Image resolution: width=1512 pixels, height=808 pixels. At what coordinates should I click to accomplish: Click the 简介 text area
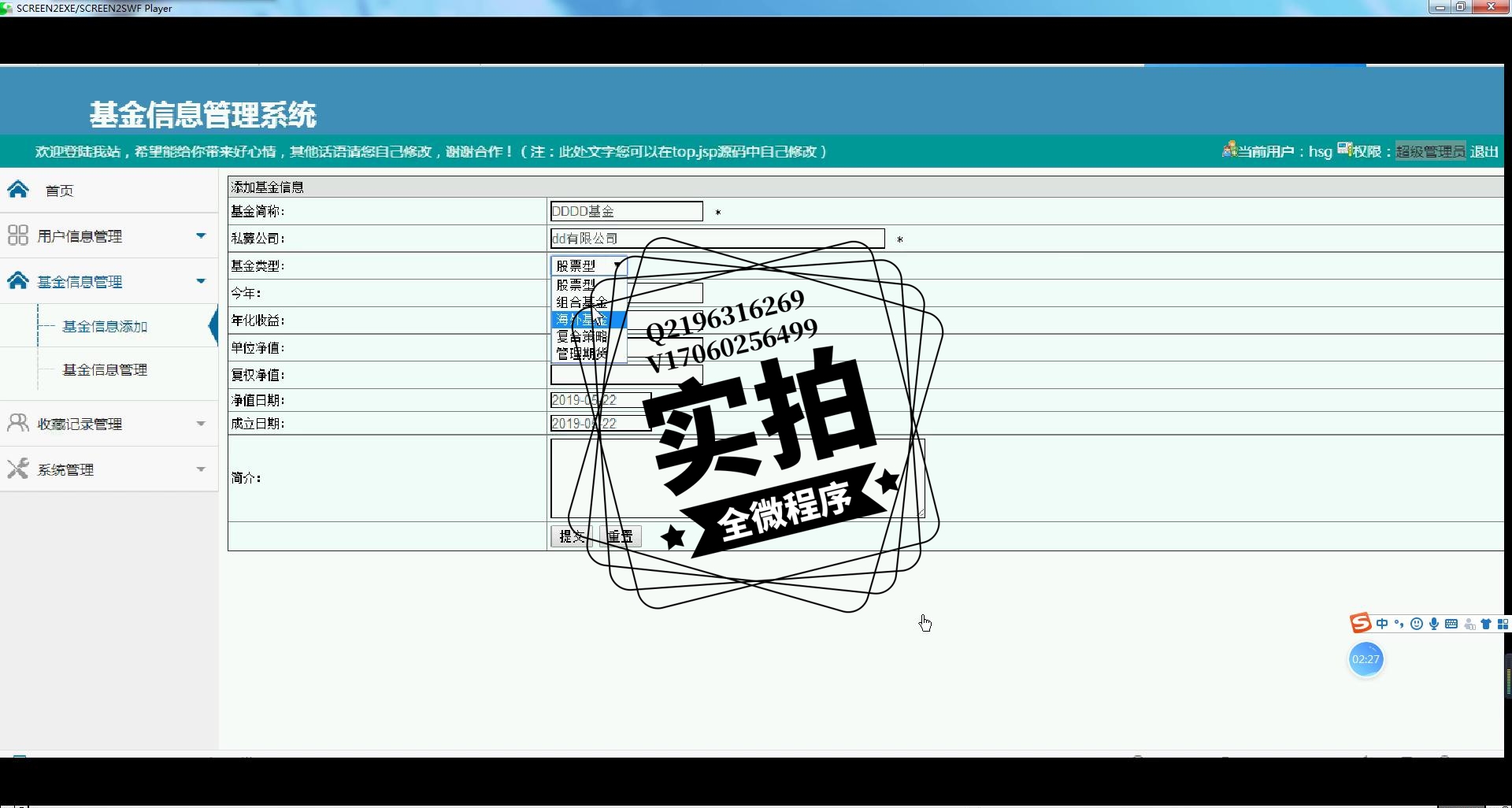click(x=738, y=478)
